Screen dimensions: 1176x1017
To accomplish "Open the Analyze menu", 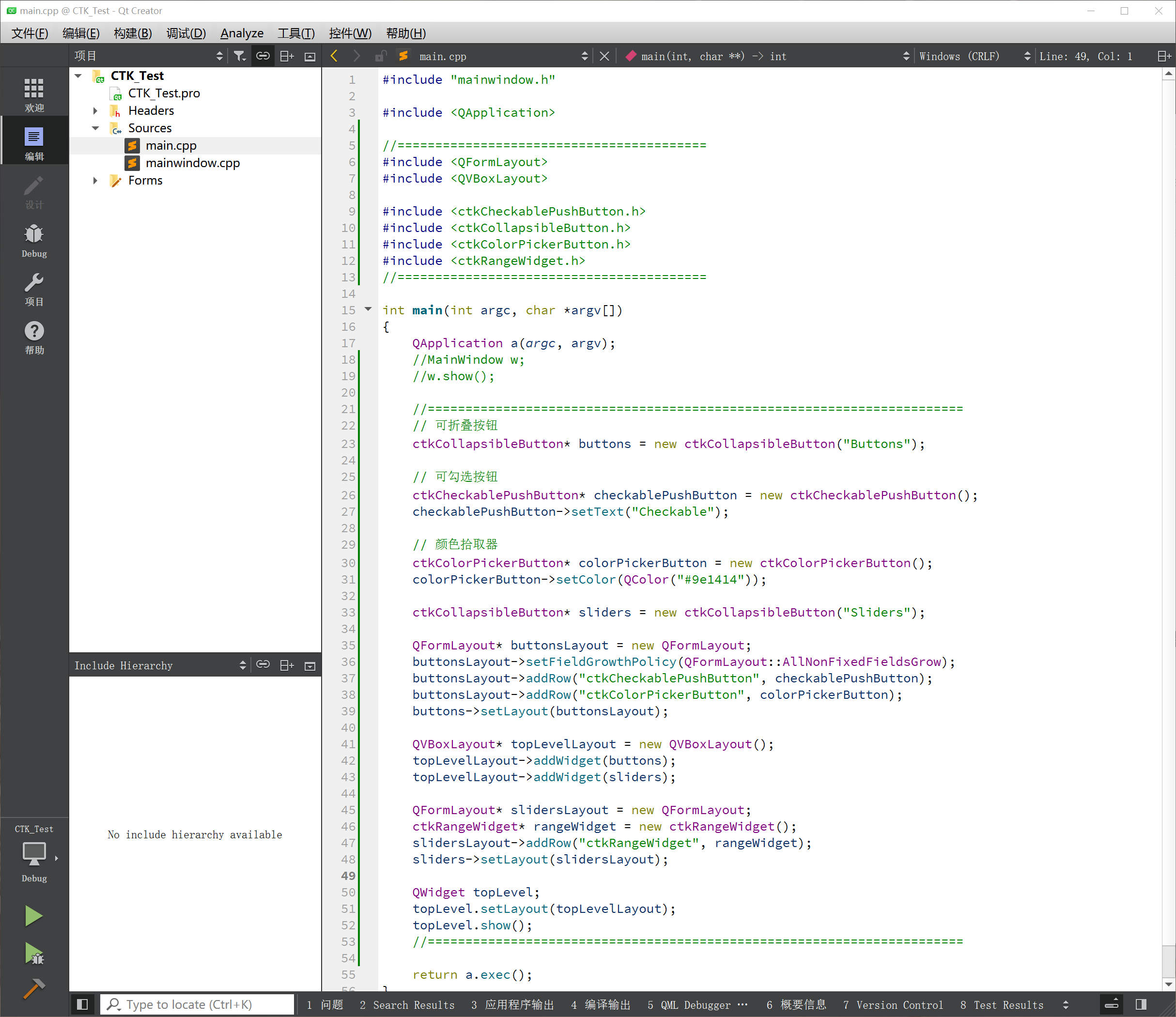I will point(242,33).
